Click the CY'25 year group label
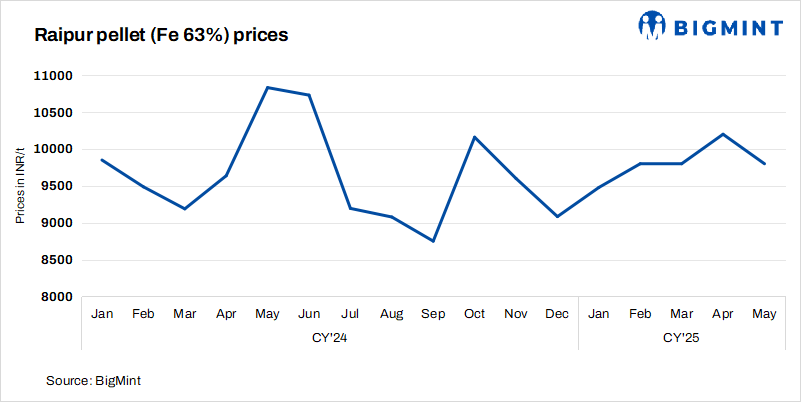Screen dimensions: 801x402 click(681, 338)
